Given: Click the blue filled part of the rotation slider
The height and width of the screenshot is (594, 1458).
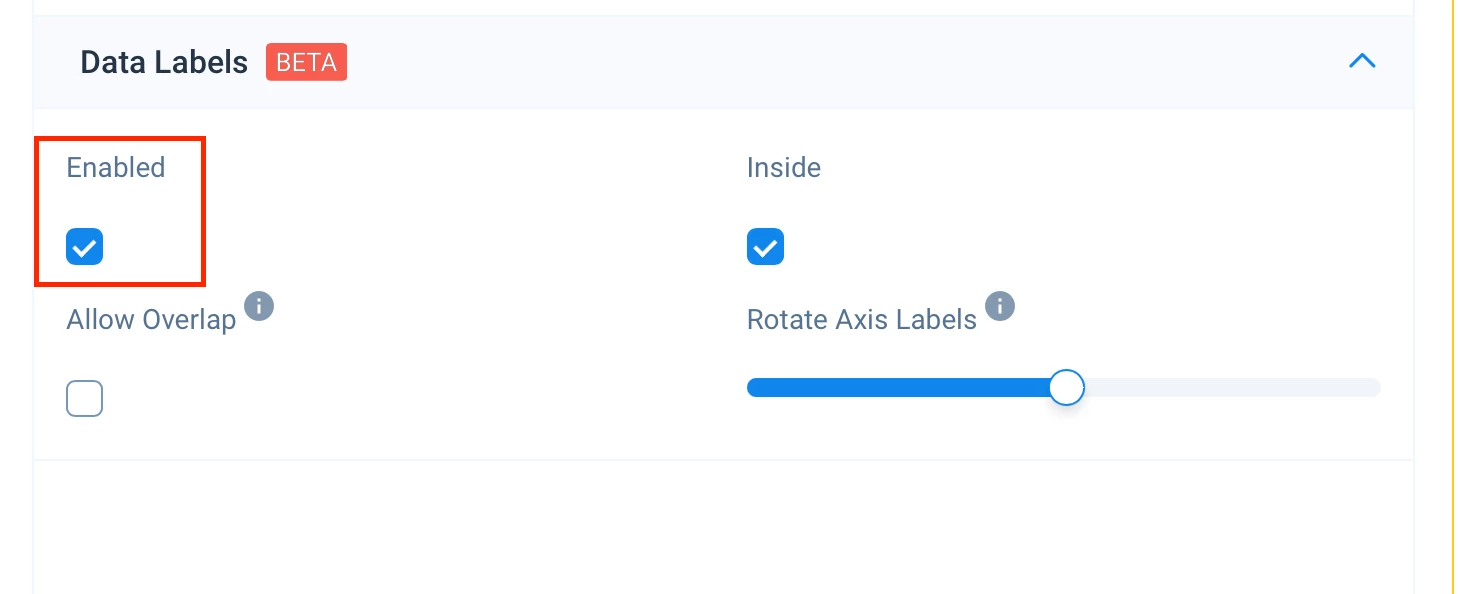Looking at the screenshot, I should pos(898,387).
